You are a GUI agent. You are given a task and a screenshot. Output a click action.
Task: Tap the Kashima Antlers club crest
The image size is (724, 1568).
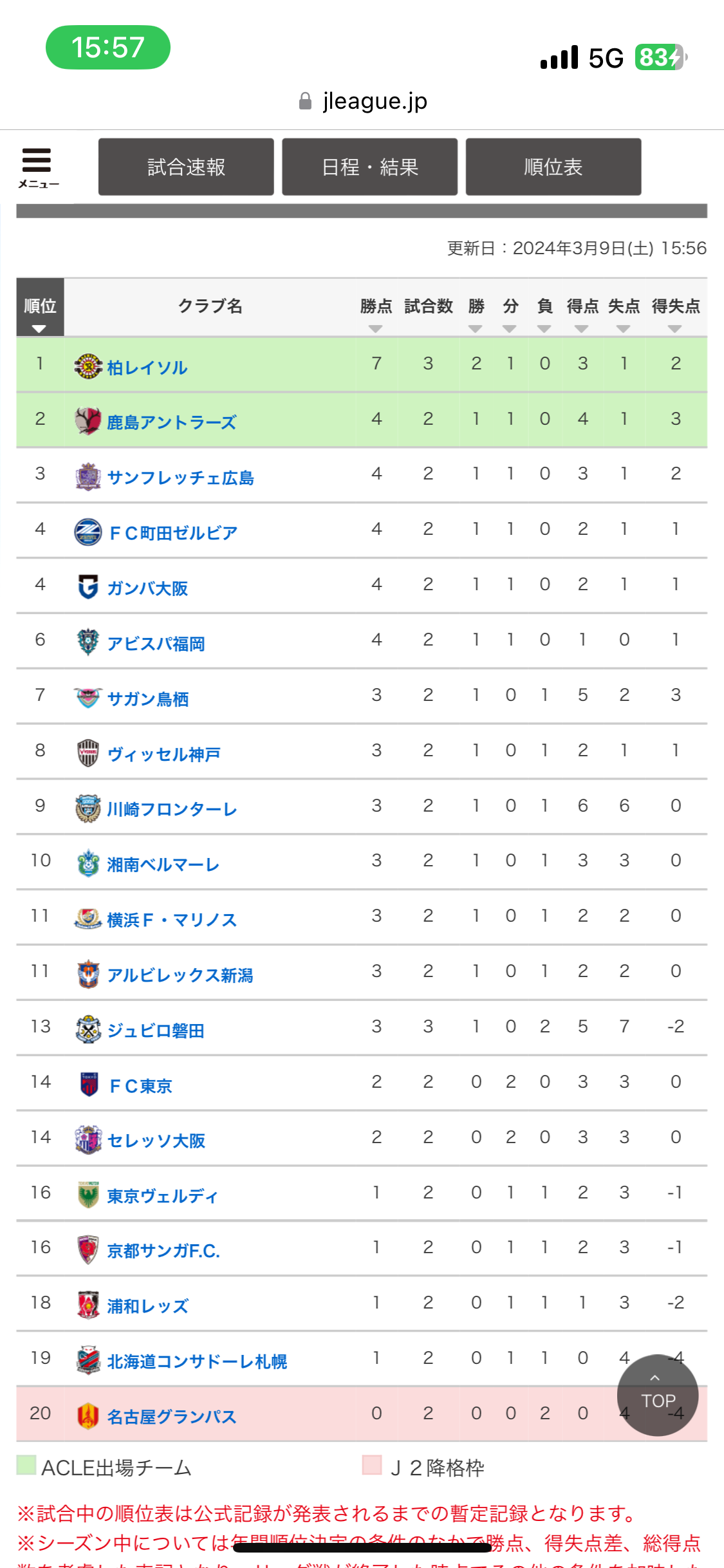click(88, 421)
